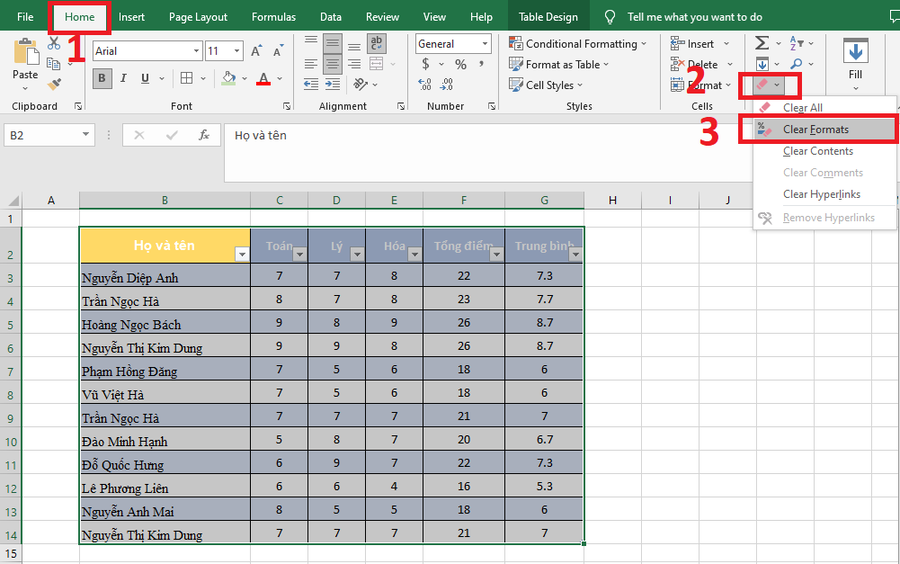Click Merge and Center icon
900x564 pixels.
coord(377,64)
